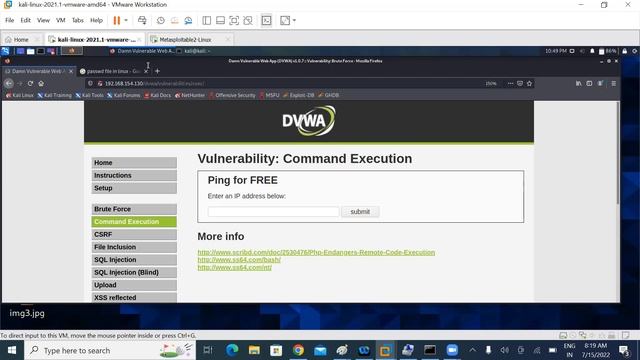This screenshot has width=640, height=360.
Task: Open the VMware File menu
Action: click(9, 20)
